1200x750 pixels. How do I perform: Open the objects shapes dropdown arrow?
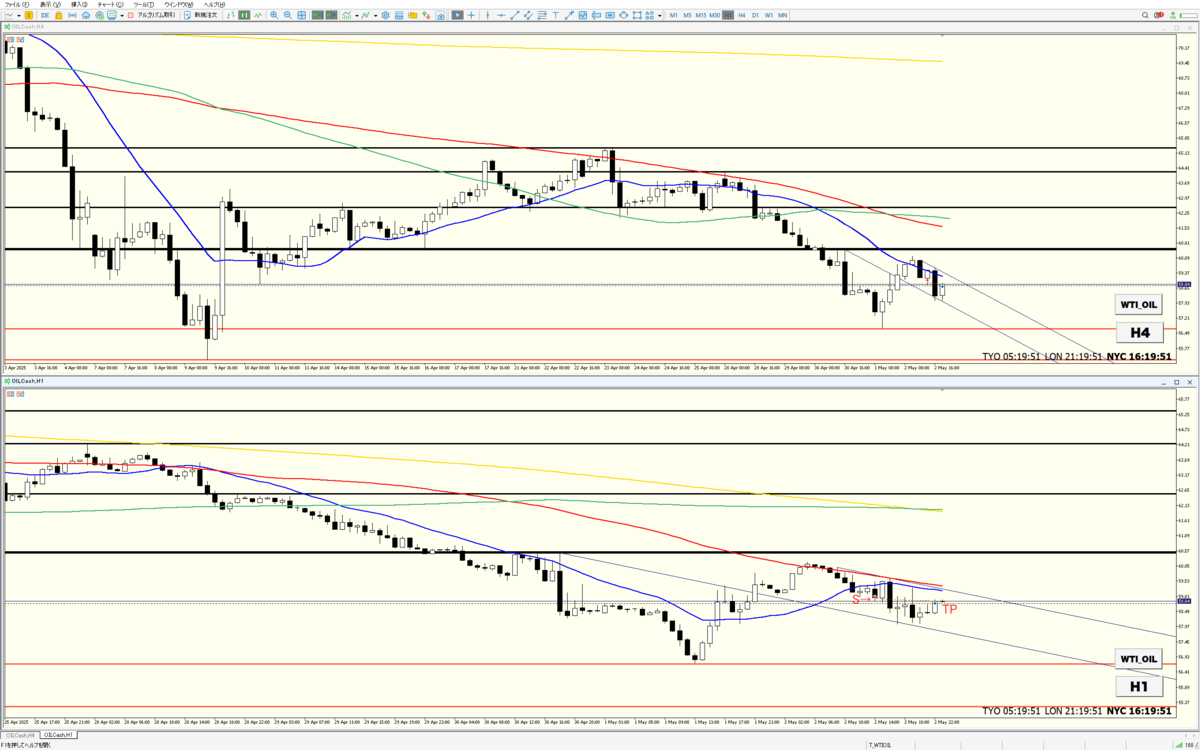(659, 15)
